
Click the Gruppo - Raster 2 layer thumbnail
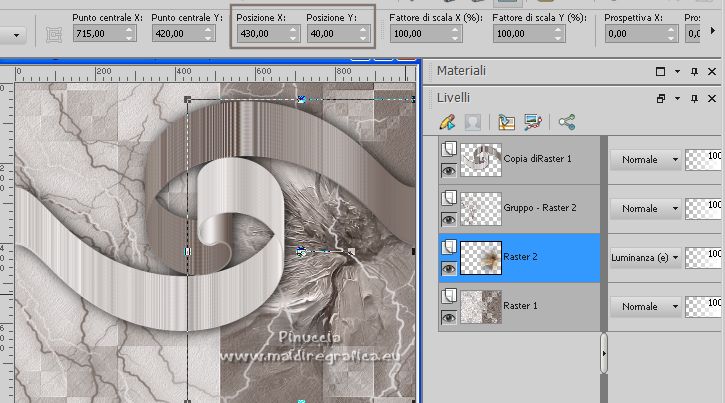point(481,209)
